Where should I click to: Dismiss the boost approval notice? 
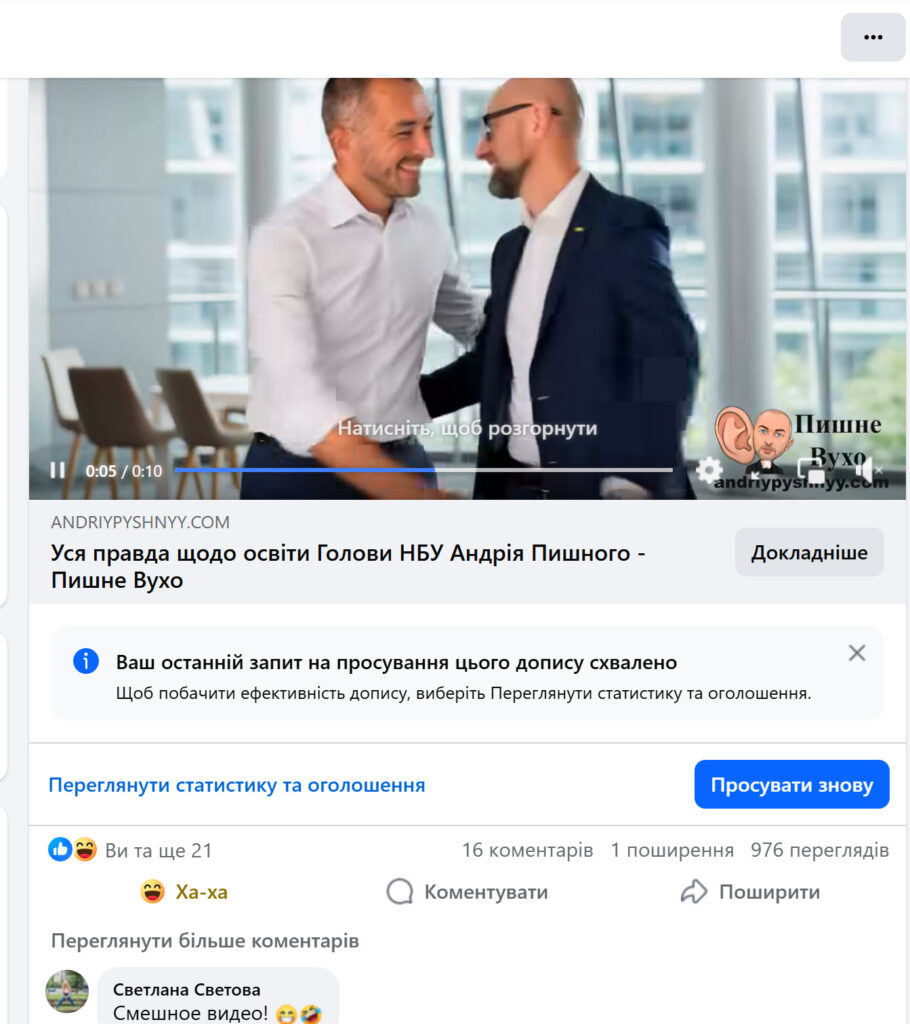point(856,653)
